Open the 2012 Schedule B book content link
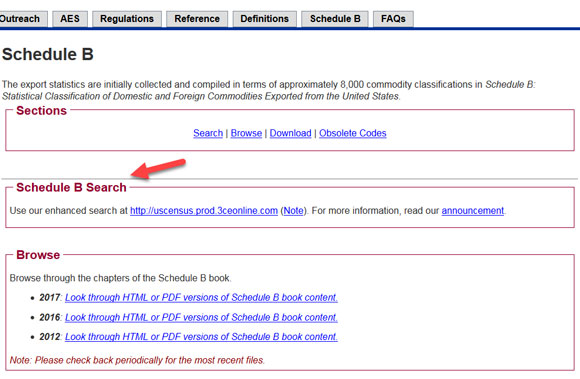580x379 pixels. point(201,337)
